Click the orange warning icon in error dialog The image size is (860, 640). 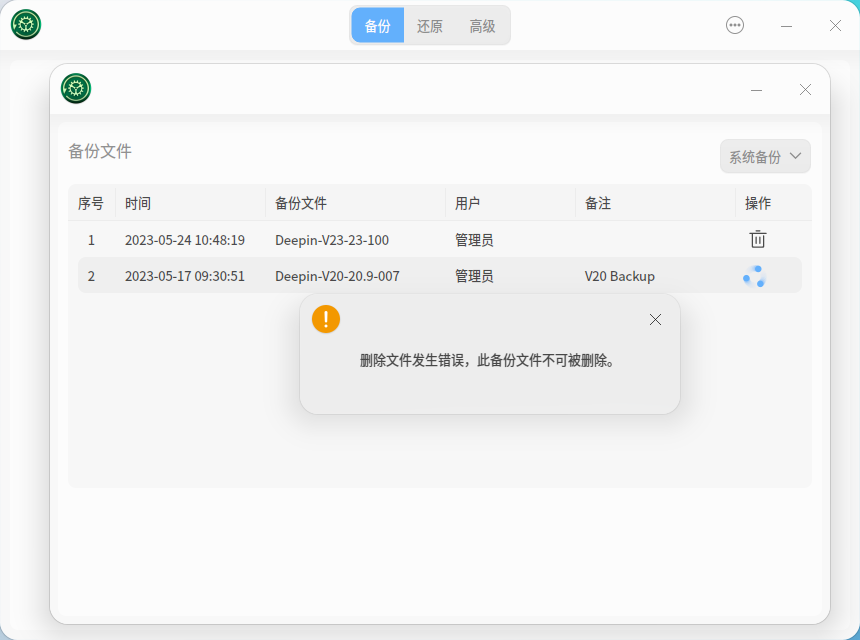click(x=326, y=319)
